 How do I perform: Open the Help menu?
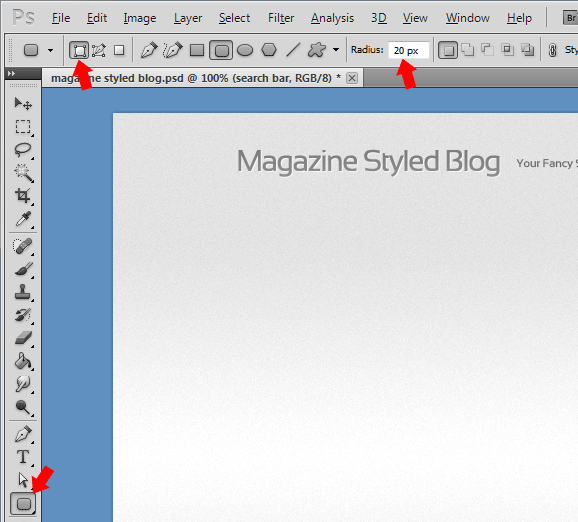point(519,18)
